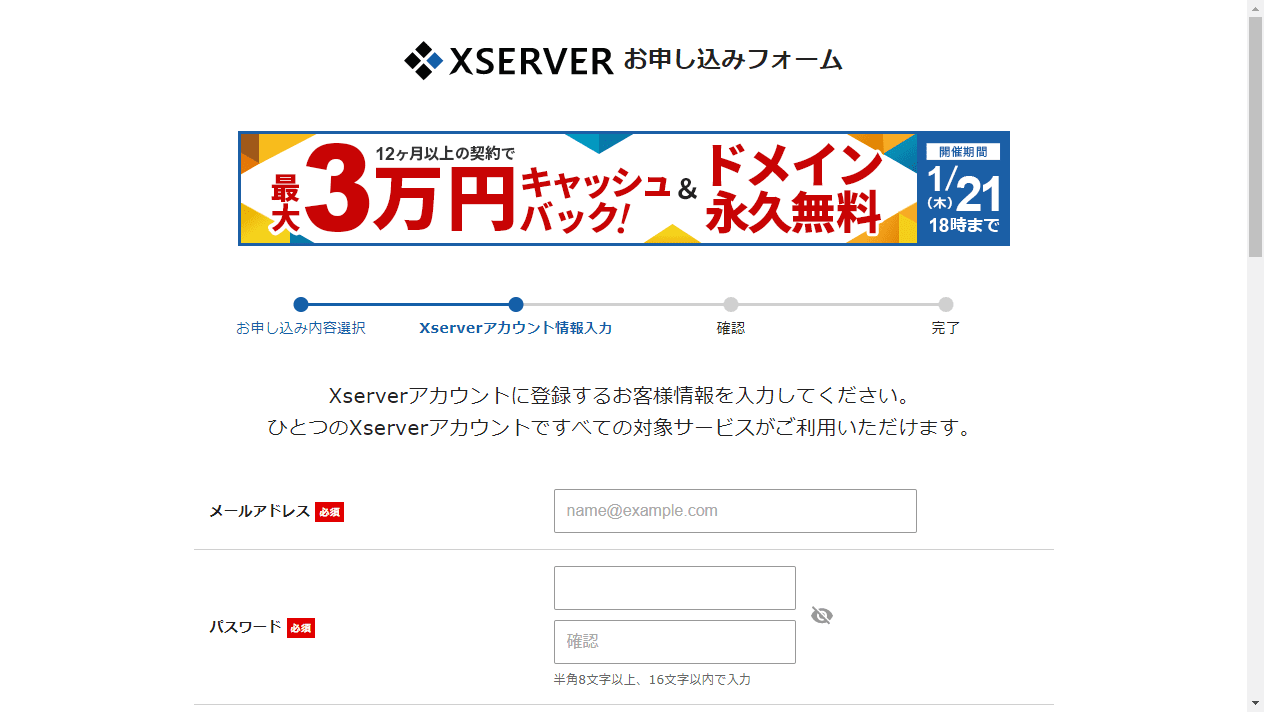1264x712 pixels.
Task: Click the first progress step dot
Action: [x=301, y=305]
